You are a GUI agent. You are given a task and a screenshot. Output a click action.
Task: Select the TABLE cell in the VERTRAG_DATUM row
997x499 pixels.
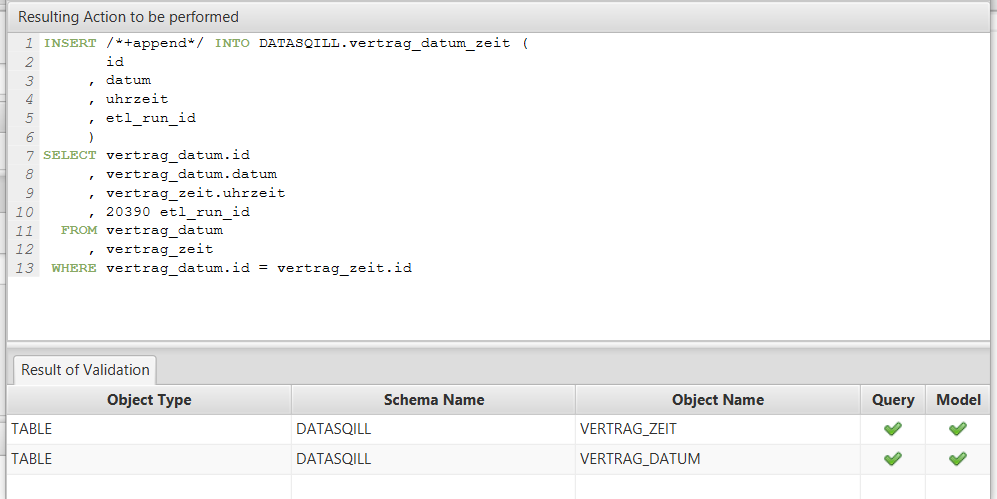pyautogui.click(x=31, y=459)
